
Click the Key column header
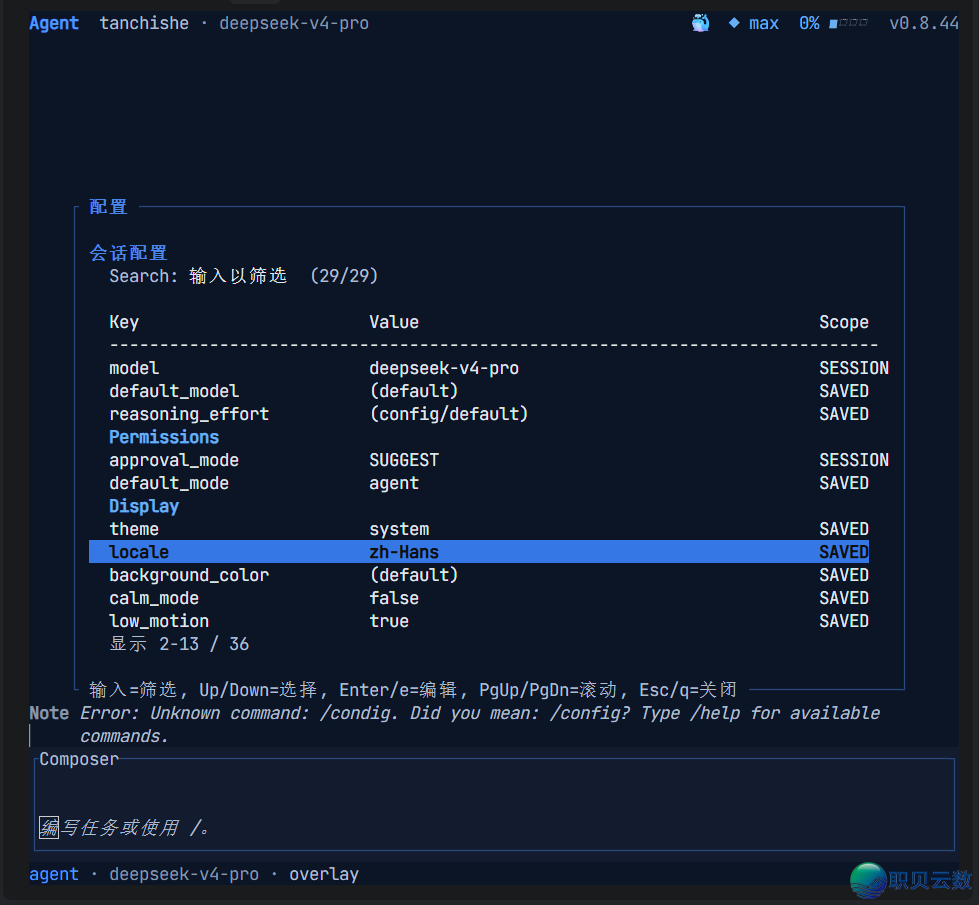pos(124,322)
